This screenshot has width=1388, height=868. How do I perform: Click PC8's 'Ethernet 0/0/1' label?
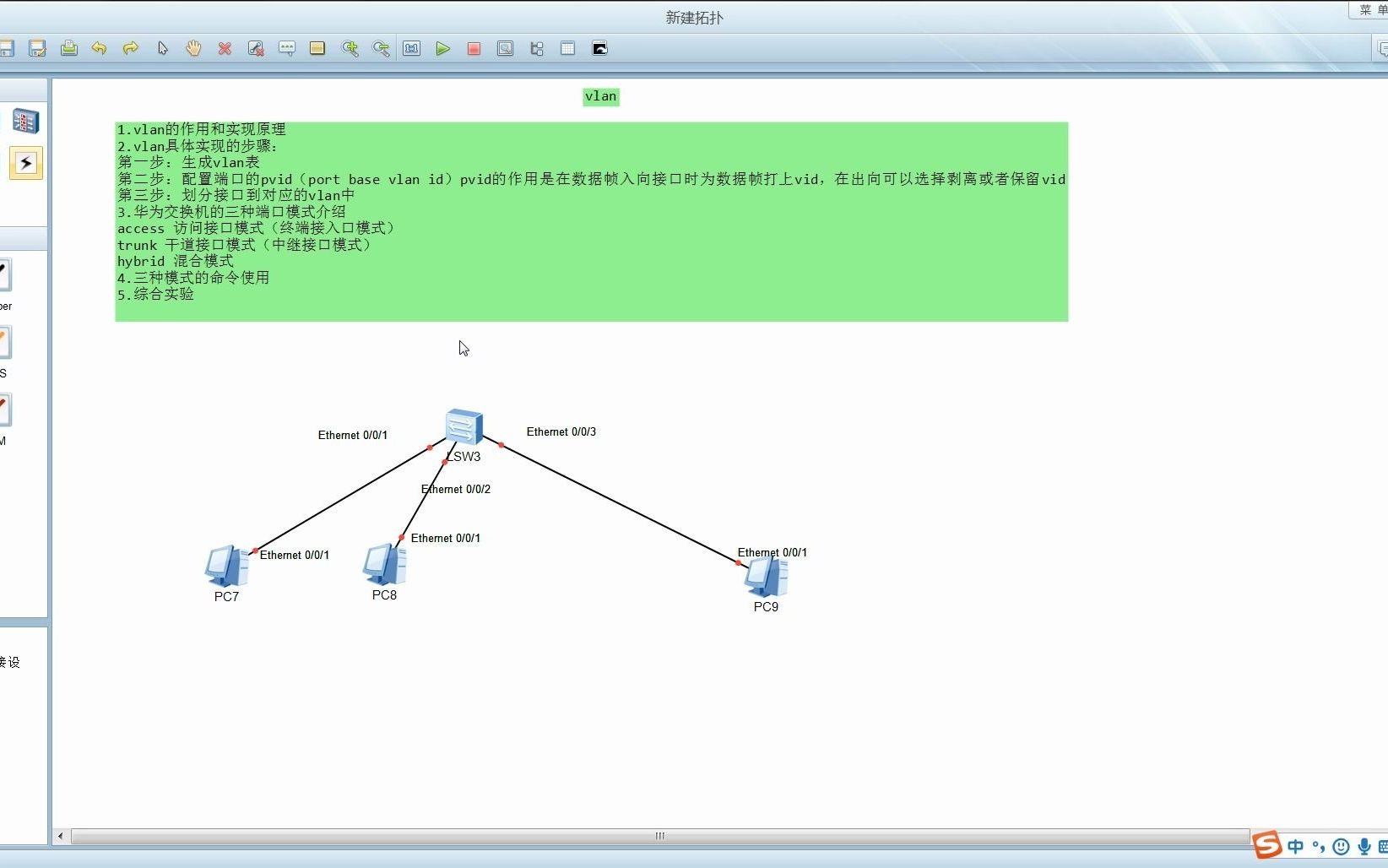pos(446,538)
